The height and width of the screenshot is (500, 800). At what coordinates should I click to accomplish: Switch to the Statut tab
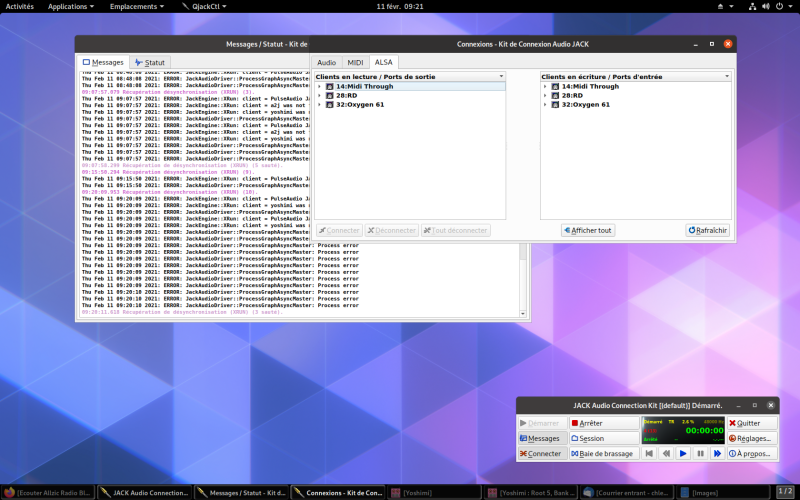(x=150, y=62)
